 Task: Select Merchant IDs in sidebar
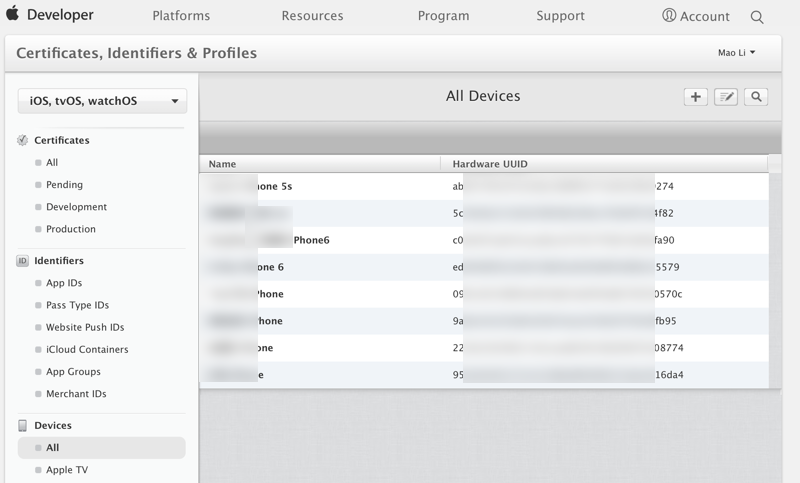[x=76, y=394]
